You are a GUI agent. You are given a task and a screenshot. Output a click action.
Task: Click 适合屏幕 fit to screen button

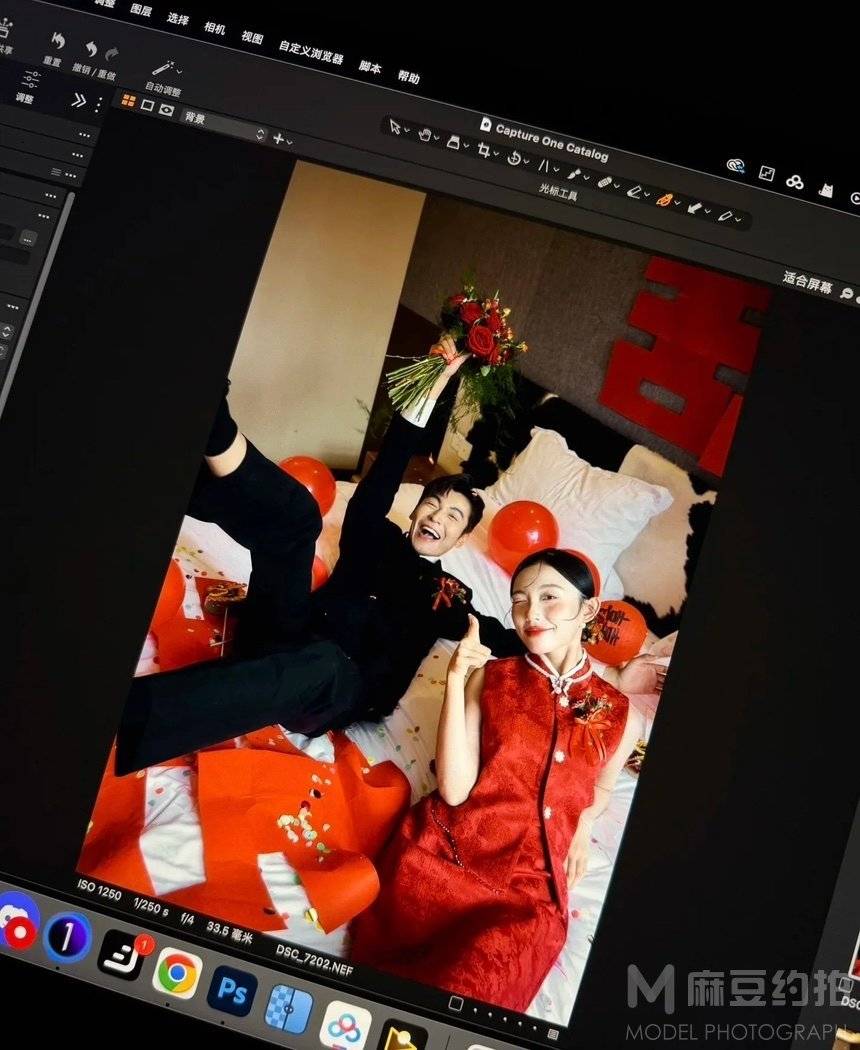(807, 282)
